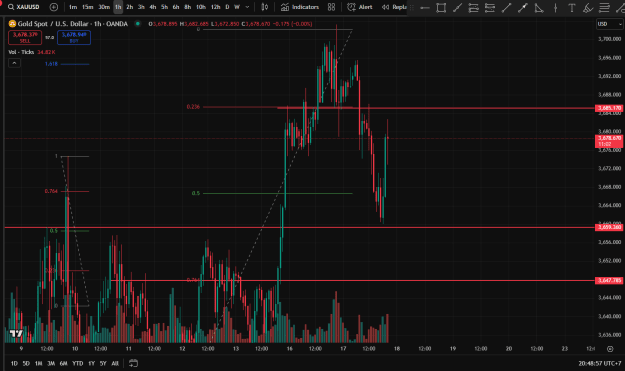Set chart range to 6M

(63, 363)
